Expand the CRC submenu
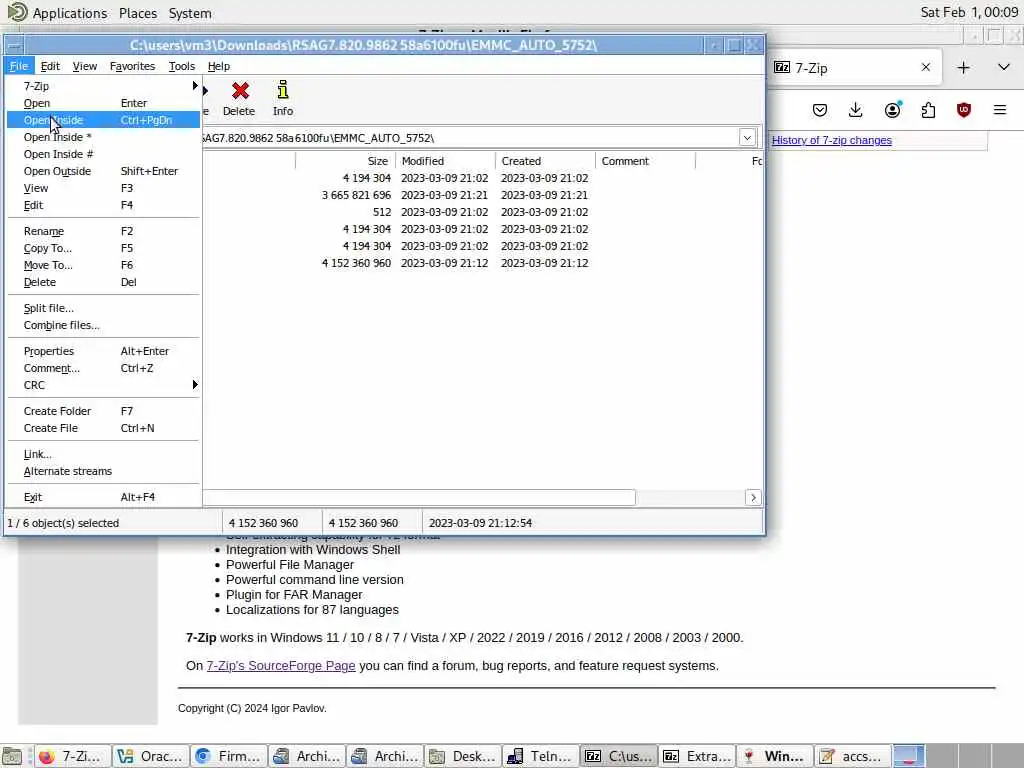The image size is (1024, 768). 103,385
